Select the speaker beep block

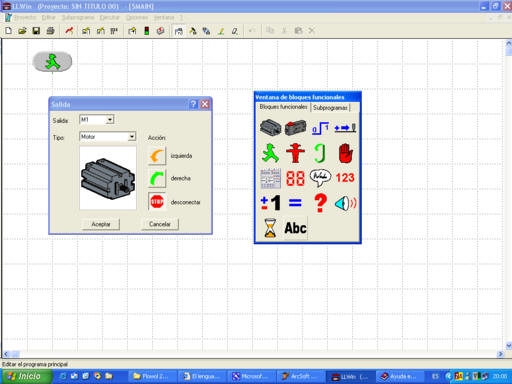point(346,203)
